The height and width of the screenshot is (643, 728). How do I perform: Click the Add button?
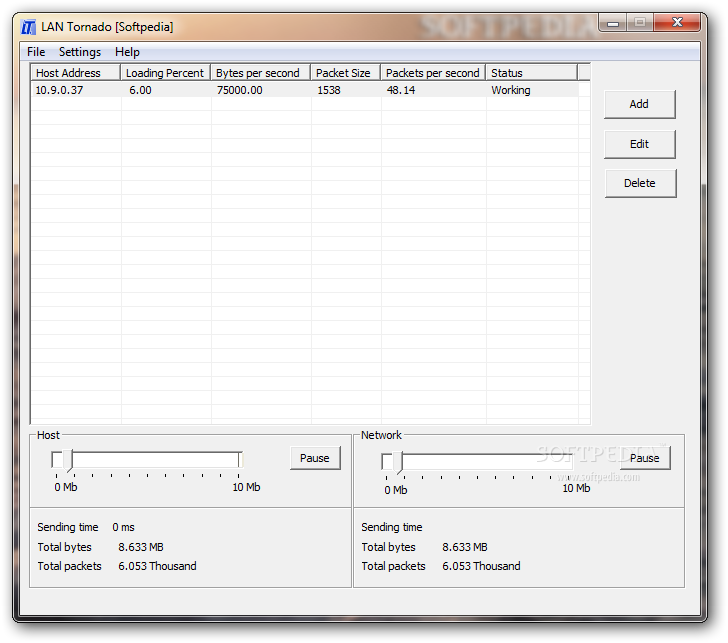[x=639, y=104]
